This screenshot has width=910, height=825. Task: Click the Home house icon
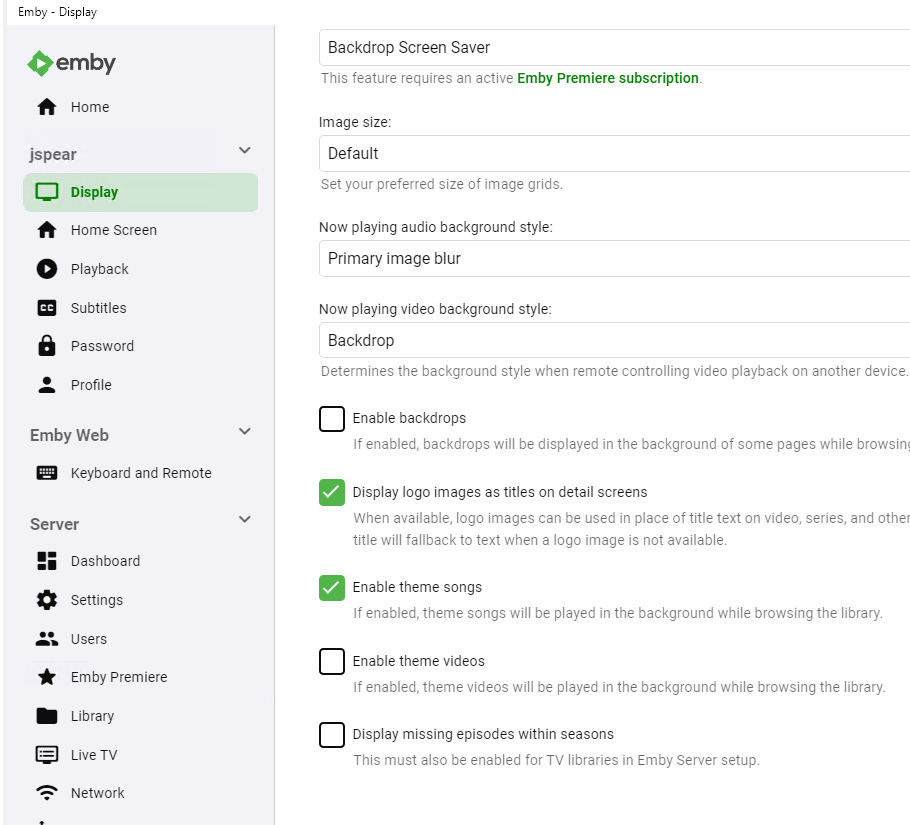tap(46, 107)
